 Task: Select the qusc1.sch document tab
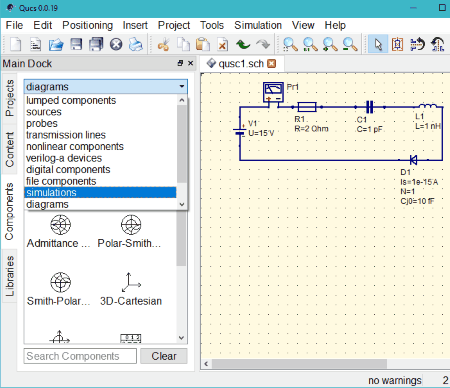pyautogui.click(x=241, y=63)
